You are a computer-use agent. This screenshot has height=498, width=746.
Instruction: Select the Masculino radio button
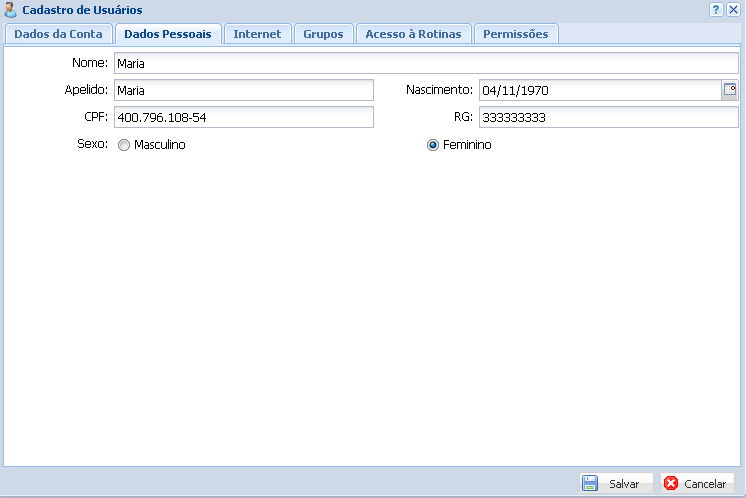coord(124,145)
